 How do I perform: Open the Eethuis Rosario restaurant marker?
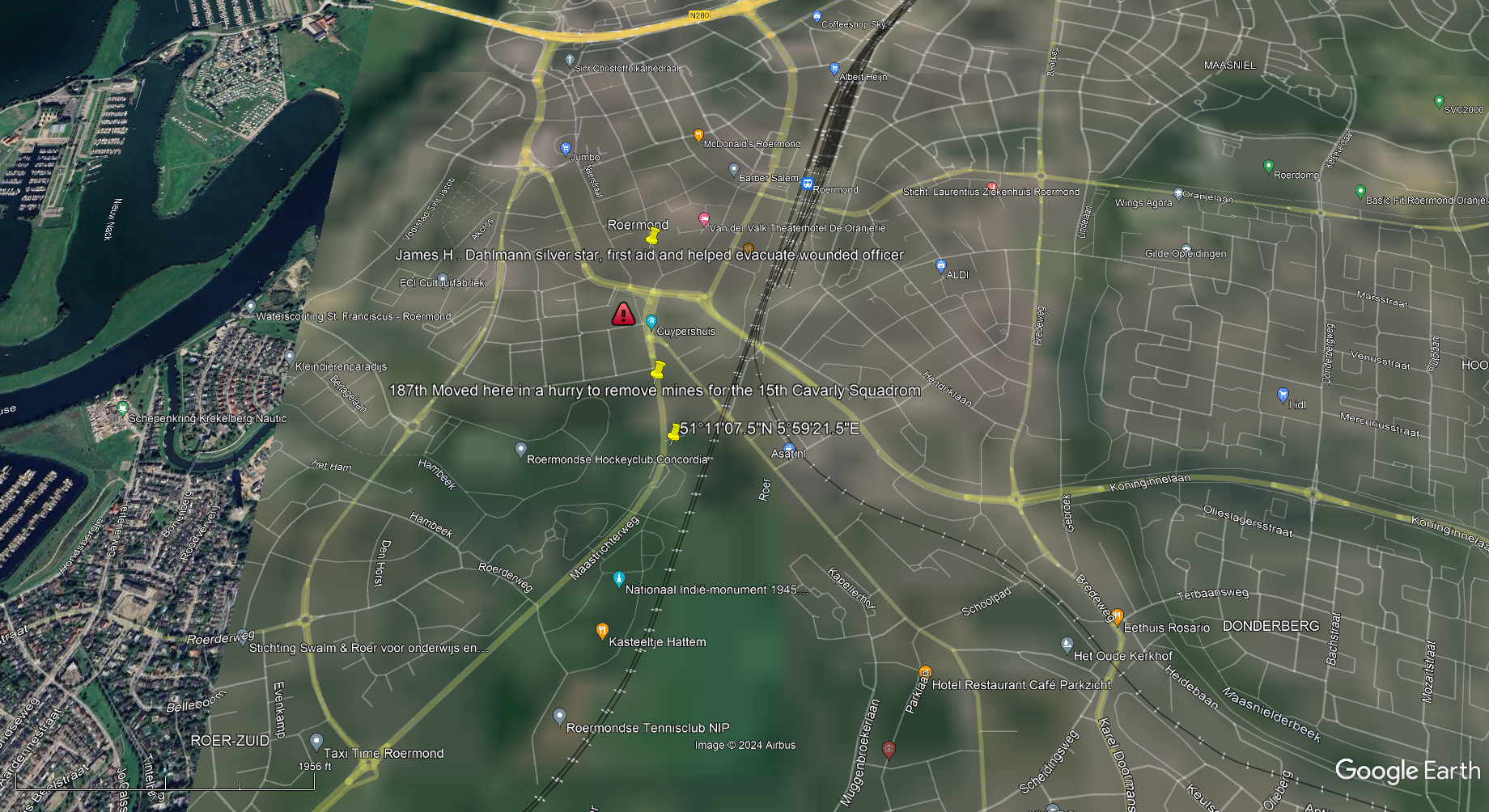click(x=1117, y=617)
